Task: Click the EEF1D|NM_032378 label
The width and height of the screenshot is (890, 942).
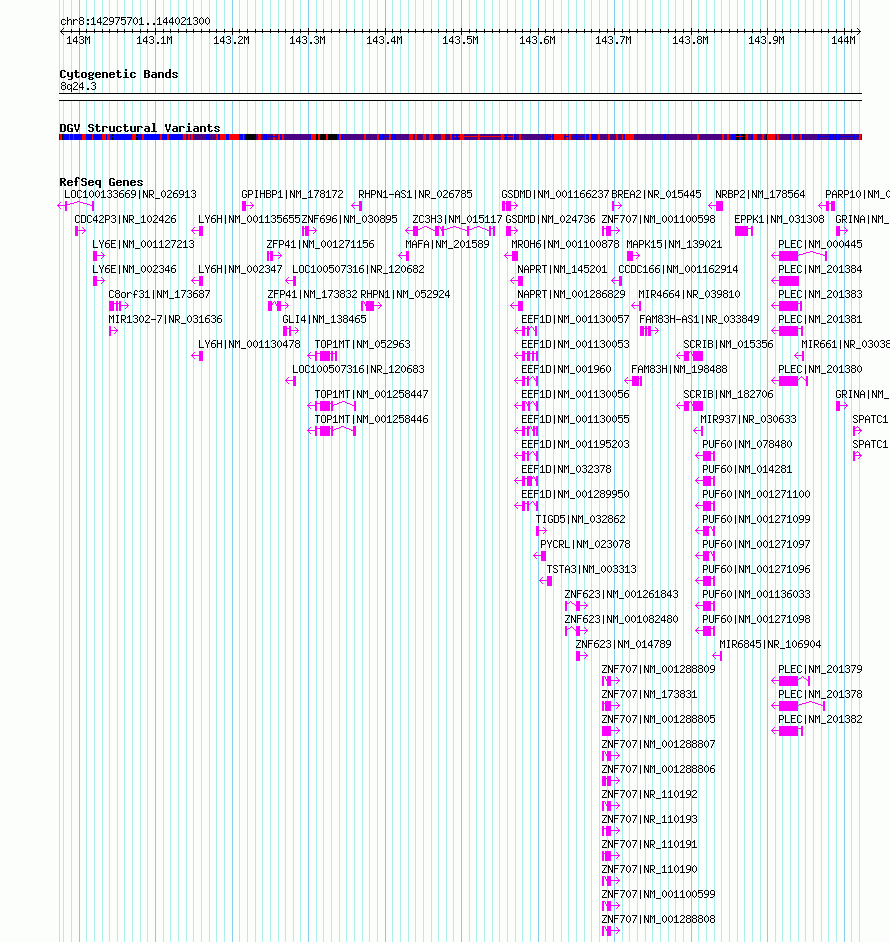Action: 566,469
